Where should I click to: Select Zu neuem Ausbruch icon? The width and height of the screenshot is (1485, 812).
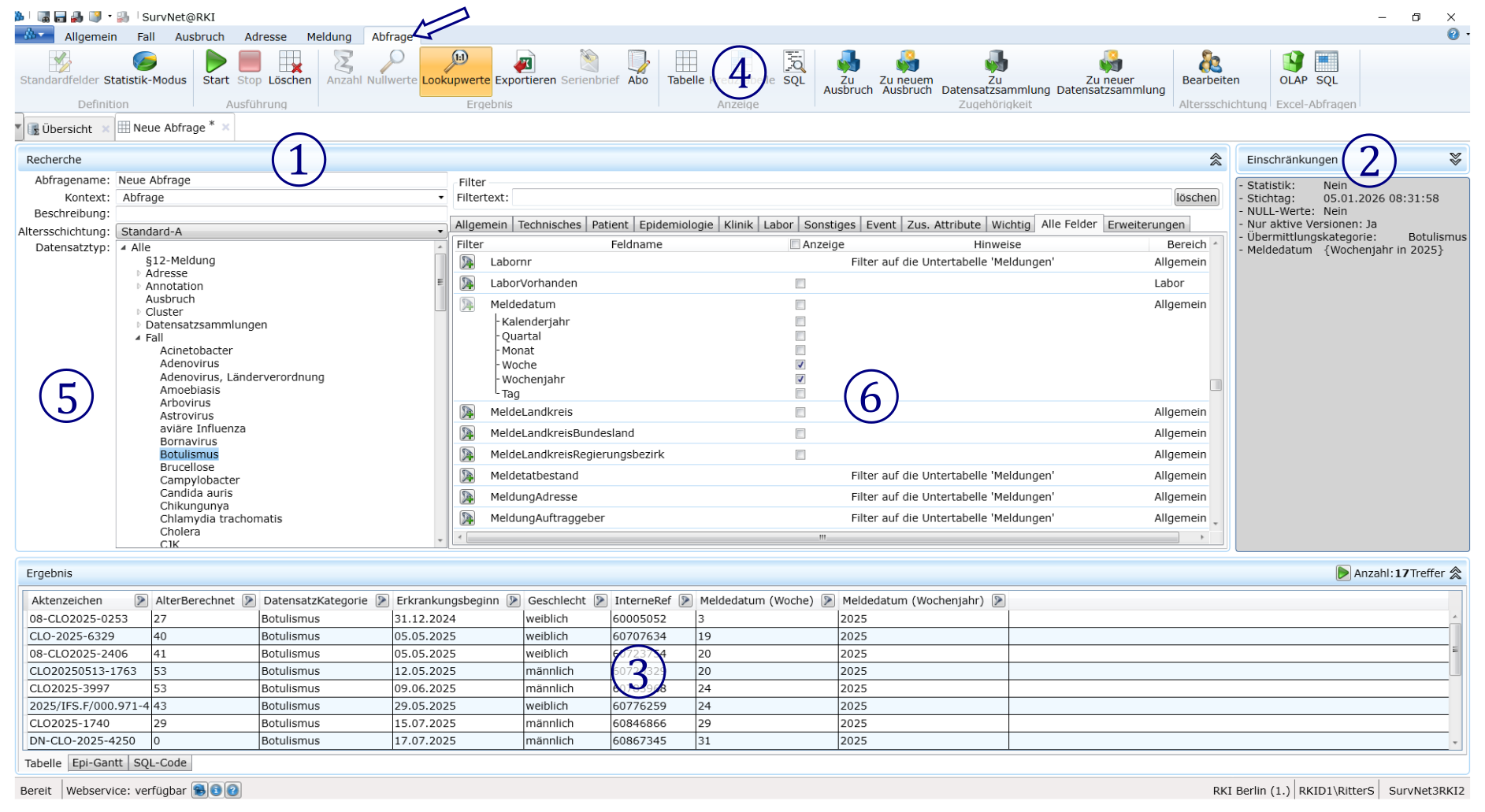click(x=906, y=63)
